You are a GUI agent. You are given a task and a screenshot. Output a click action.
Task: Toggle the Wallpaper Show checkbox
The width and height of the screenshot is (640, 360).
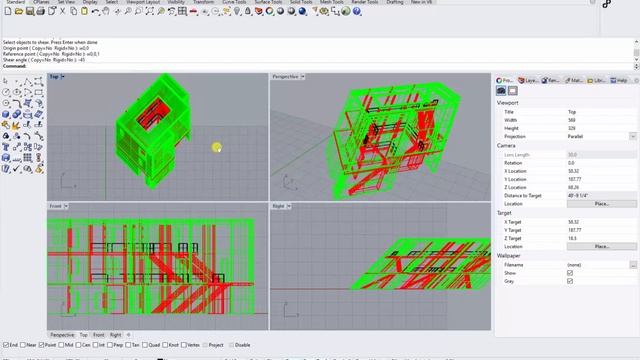(x=570, y=273)
